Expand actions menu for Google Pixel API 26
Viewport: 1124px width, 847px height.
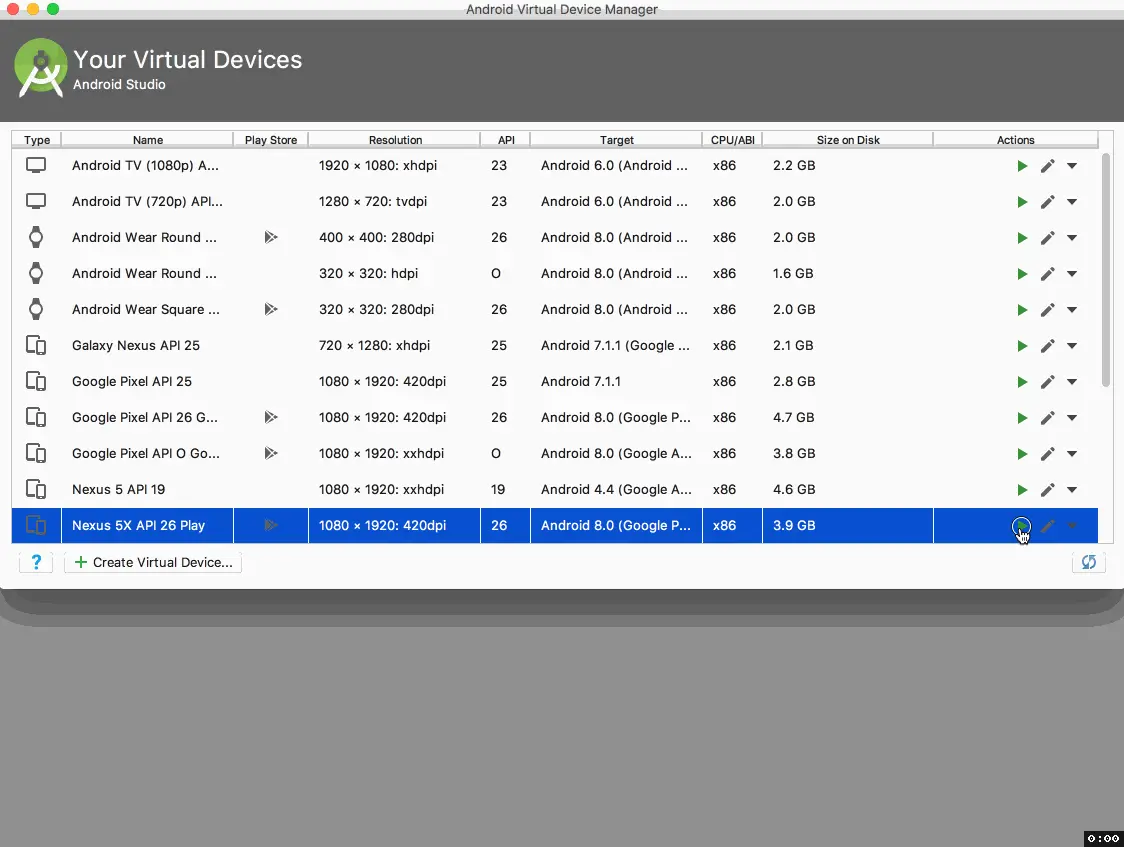pyautogui.click(x=1072, y=418)
